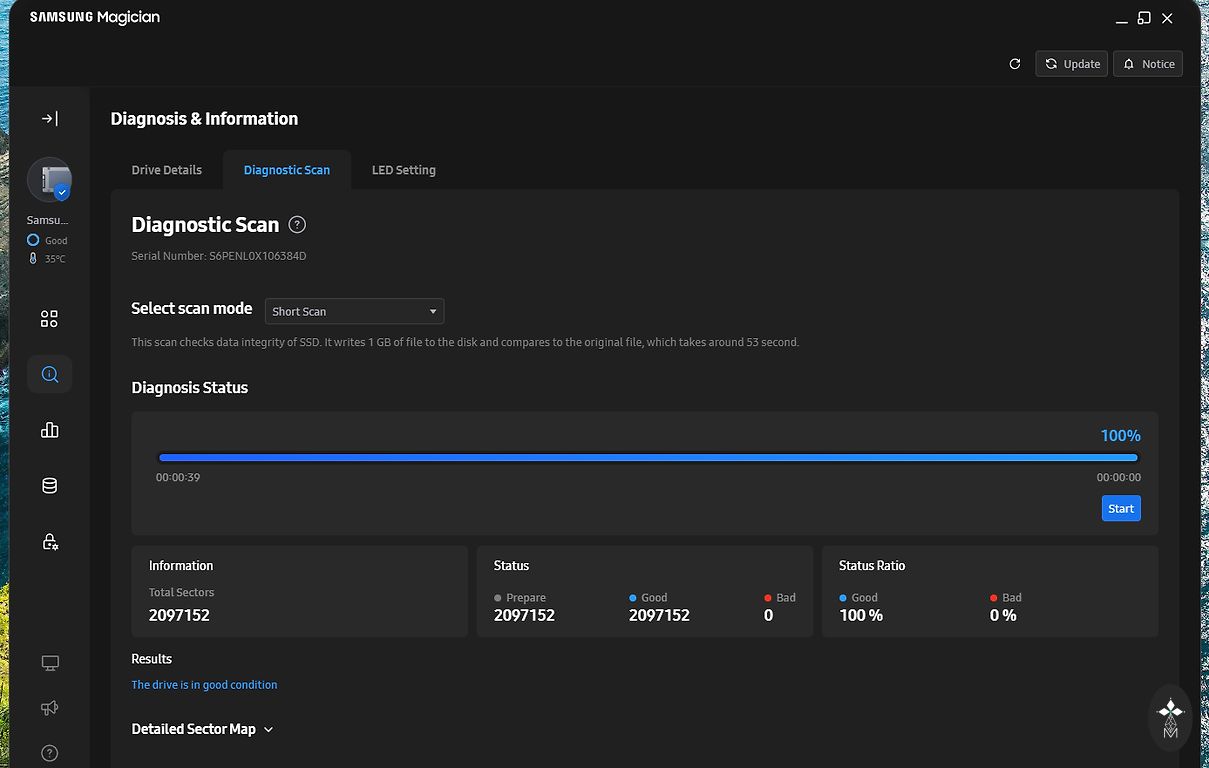Image resolution: width=1209 pixels, height=768 pixels.
Task: Open the database cylinder sidebar icon
Action: [x=49, y=486]
